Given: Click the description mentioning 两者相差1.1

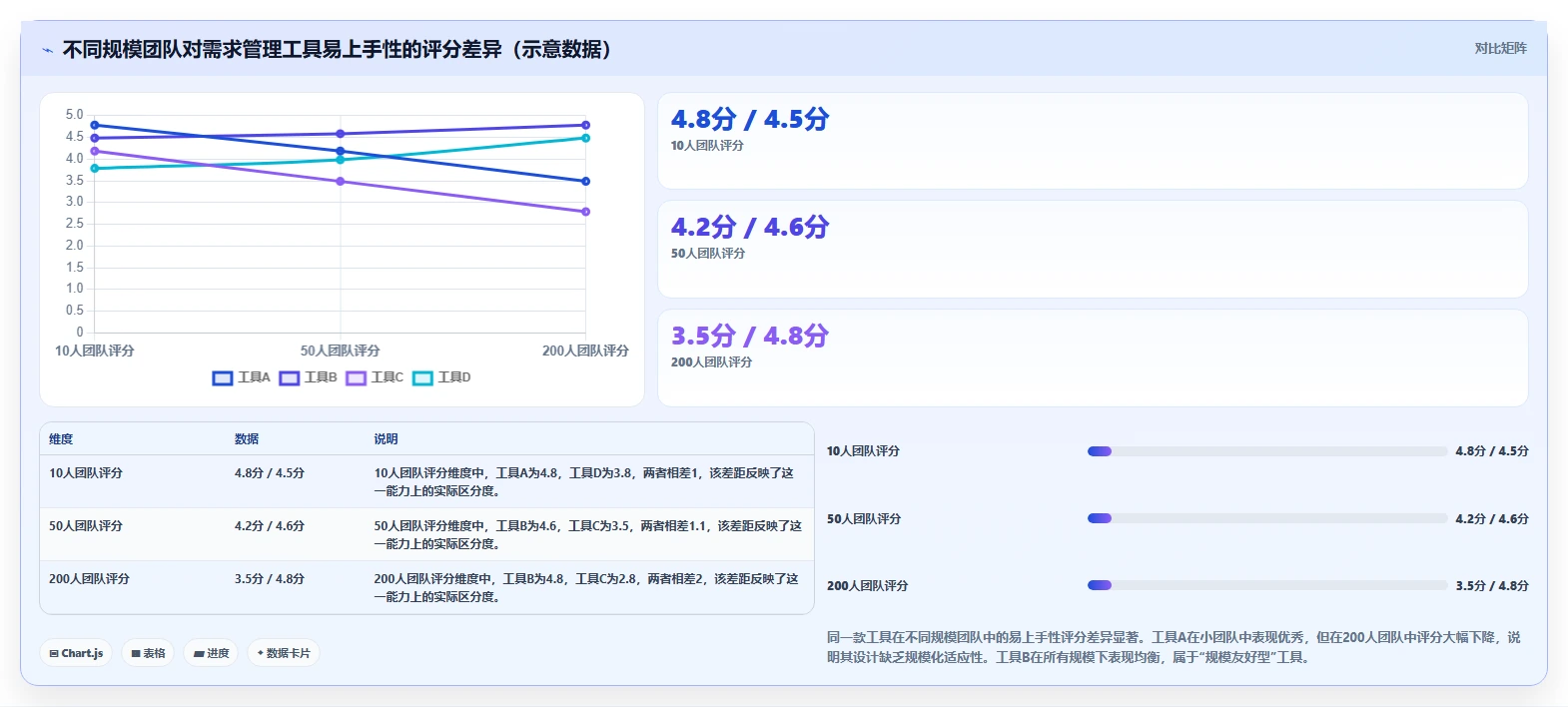Looking at the screenshot, I should click(588, 535).
